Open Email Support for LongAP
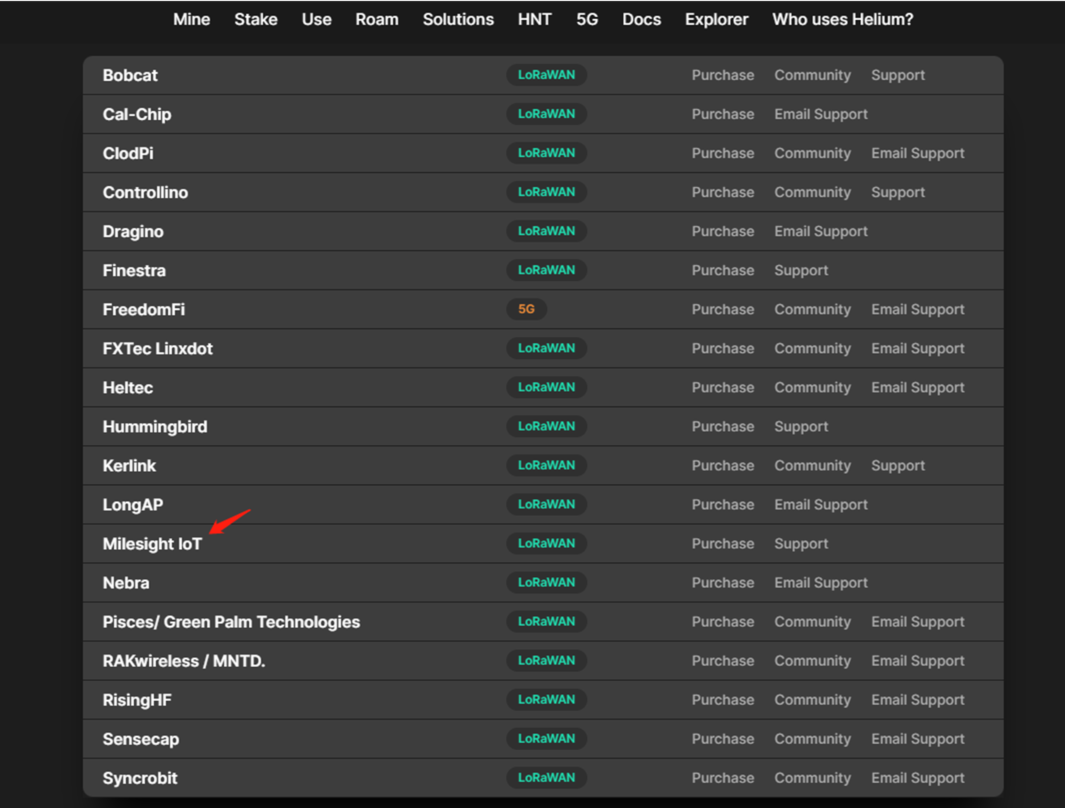The height and width of the screenshot is (808, 1065). 821,504
